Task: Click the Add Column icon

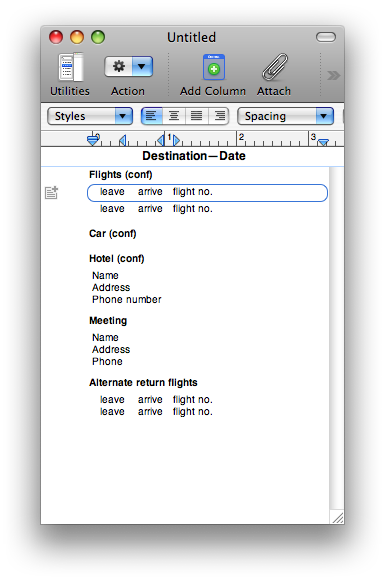Action: click(213, 67)
